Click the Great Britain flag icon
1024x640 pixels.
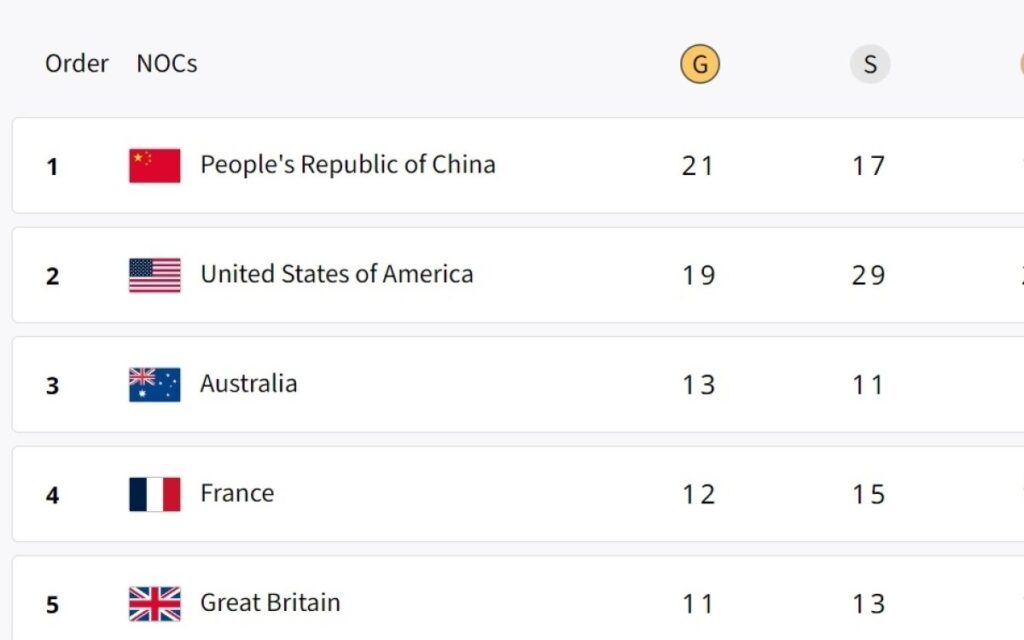(x=155, y=604)
